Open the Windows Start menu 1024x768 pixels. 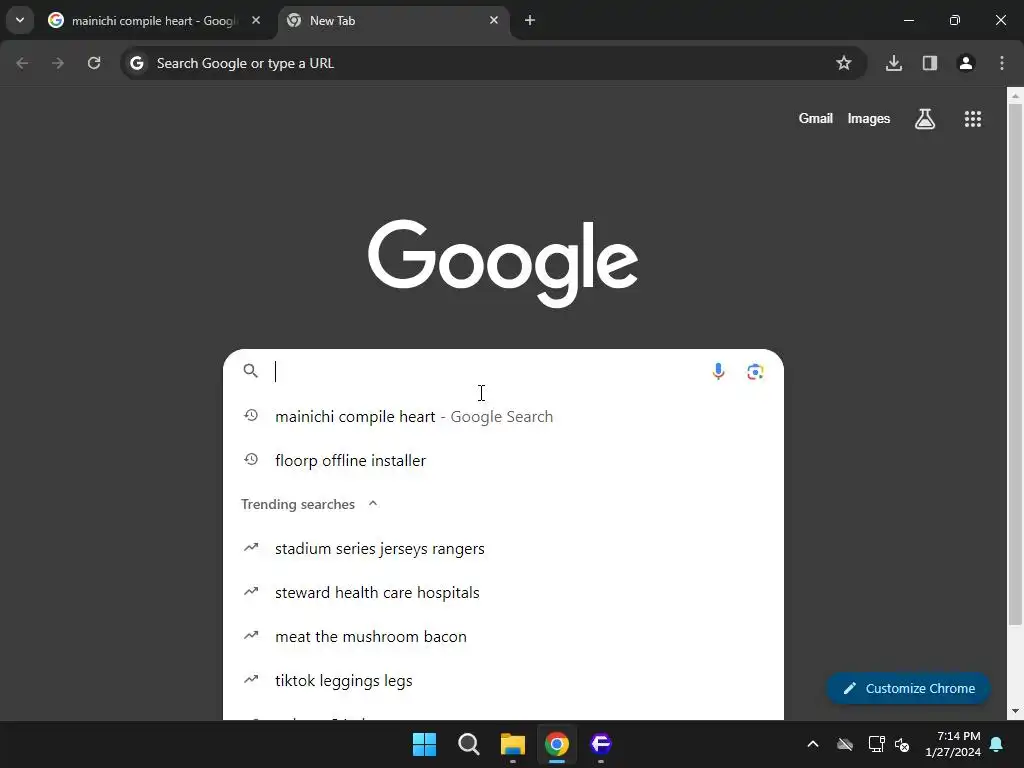pyautogui.click(x=424, y=744)
